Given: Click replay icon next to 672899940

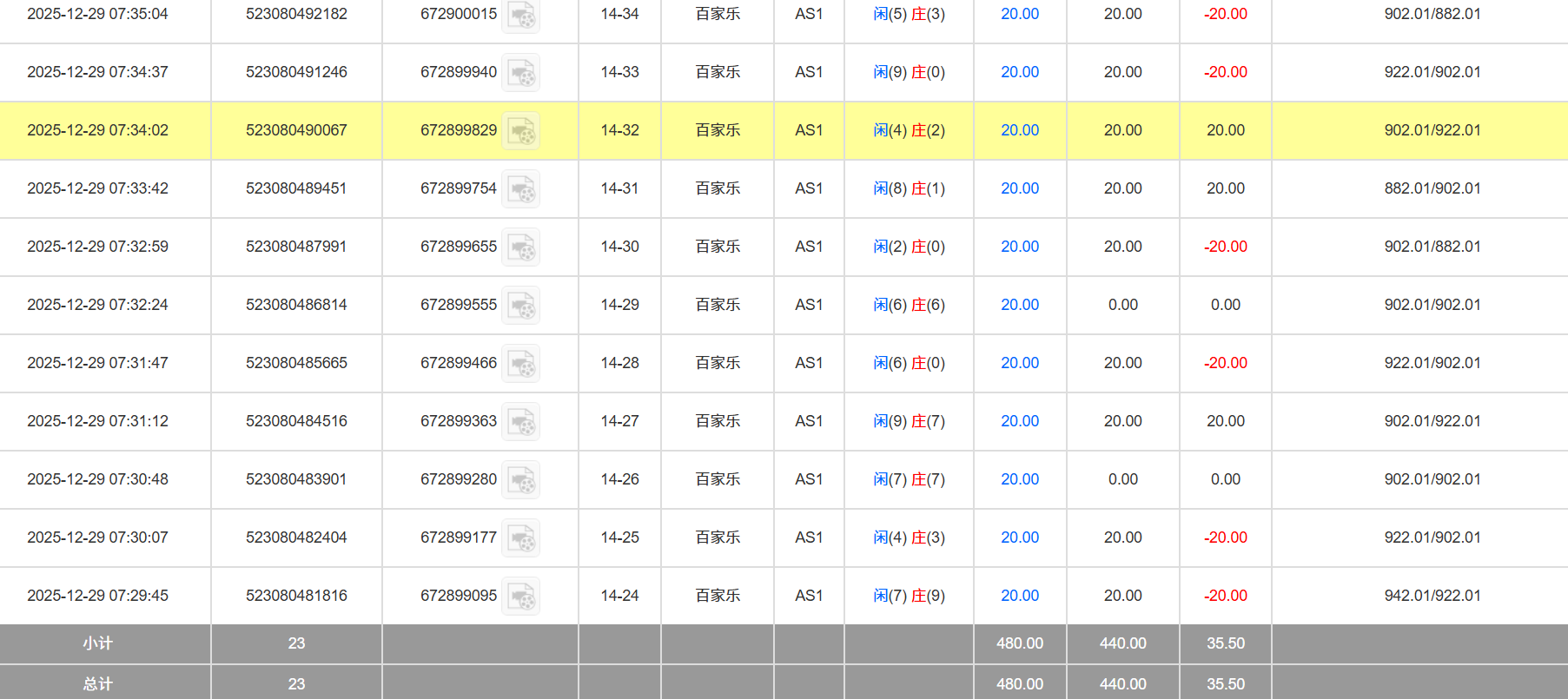Looking at the screenshot, I should (521, 73).
